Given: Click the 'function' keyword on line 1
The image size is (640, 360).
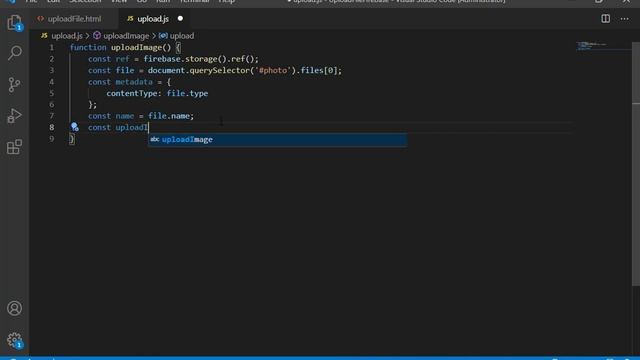Looking at the screenshot, I should pos(88,47).
